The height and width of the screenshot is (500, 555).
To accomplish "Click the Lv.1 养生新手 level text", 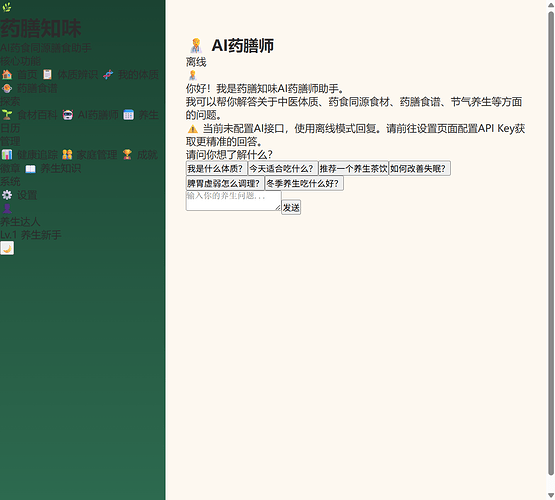I will click(x=31, y=235).
